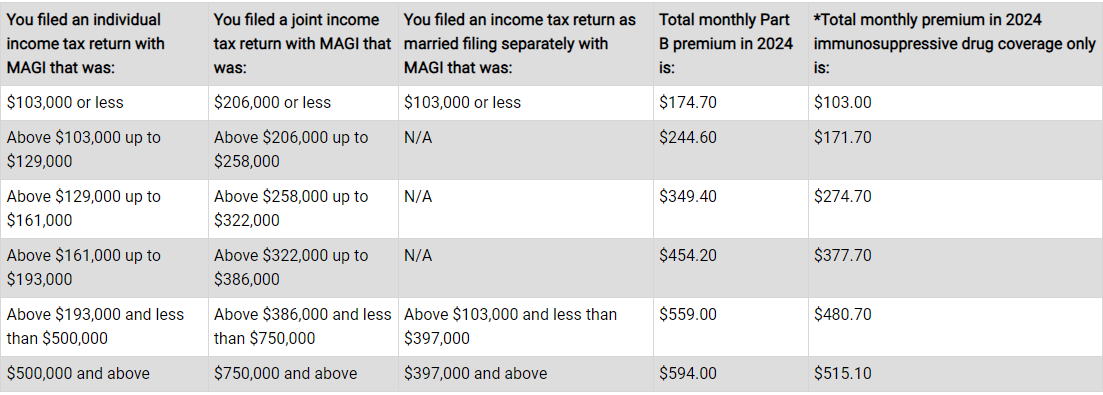Click the joint income tax return header
This screenshot has width=1103, height=395.
point(303,43)
